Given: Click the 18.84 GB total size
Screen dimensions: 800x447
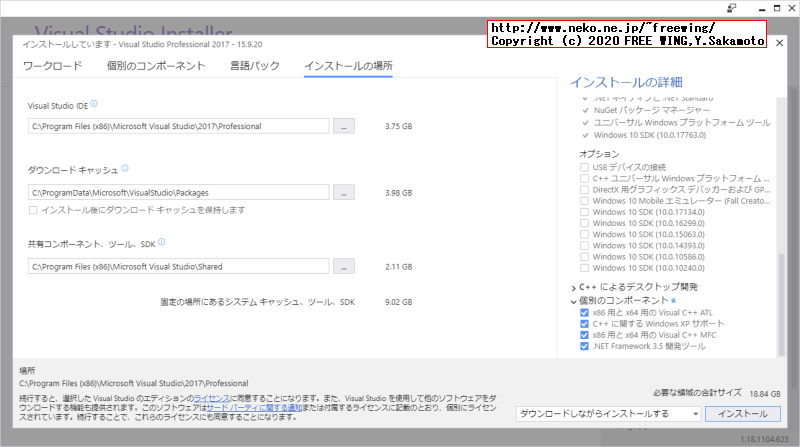Looking at the screenshot, I should tap(765, 394).
